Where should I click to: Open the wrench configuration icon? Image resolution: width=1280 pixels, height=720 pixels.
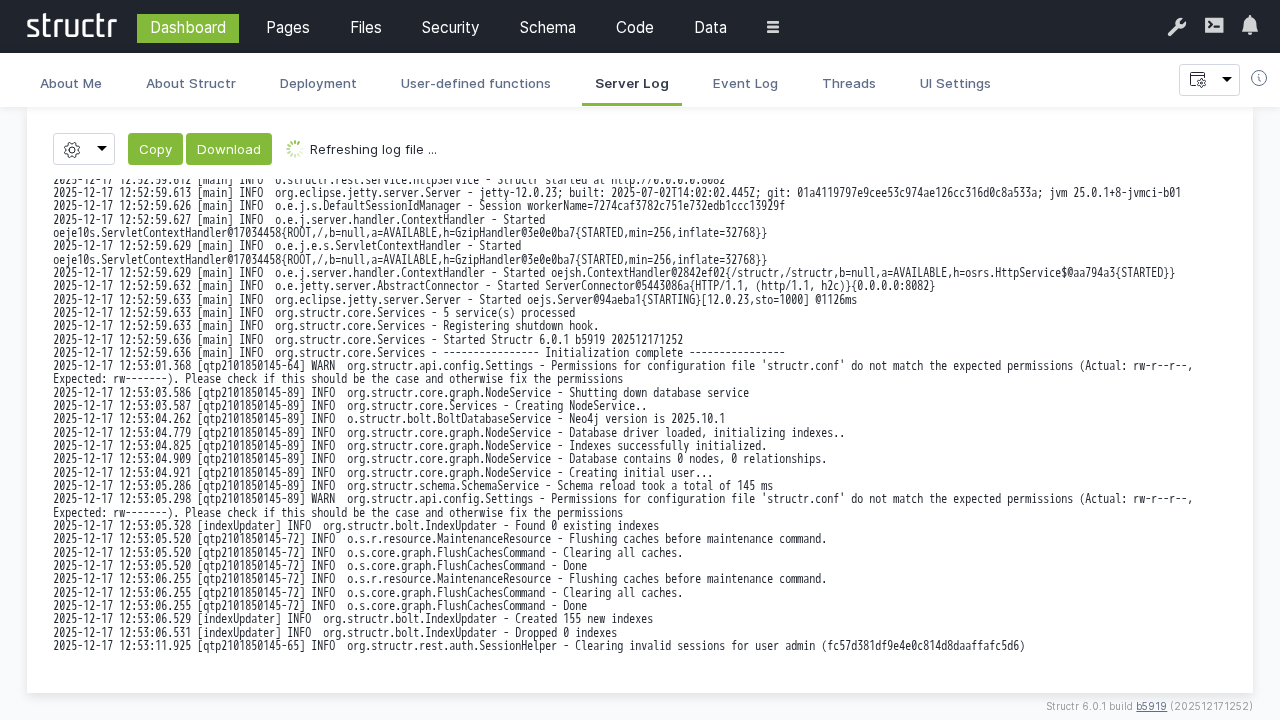[1177, 27]
